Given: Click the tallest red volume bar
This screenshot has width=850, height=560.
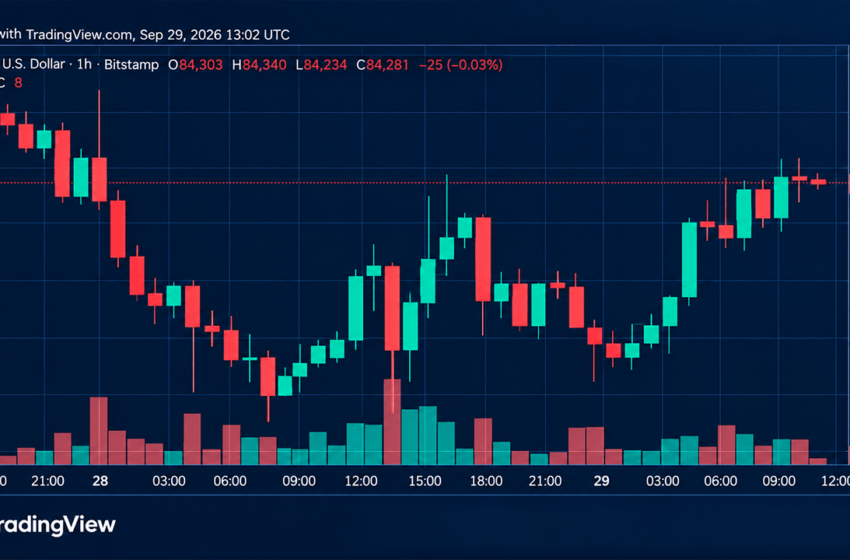Looking at the screenshot, I should coord(392,422).
